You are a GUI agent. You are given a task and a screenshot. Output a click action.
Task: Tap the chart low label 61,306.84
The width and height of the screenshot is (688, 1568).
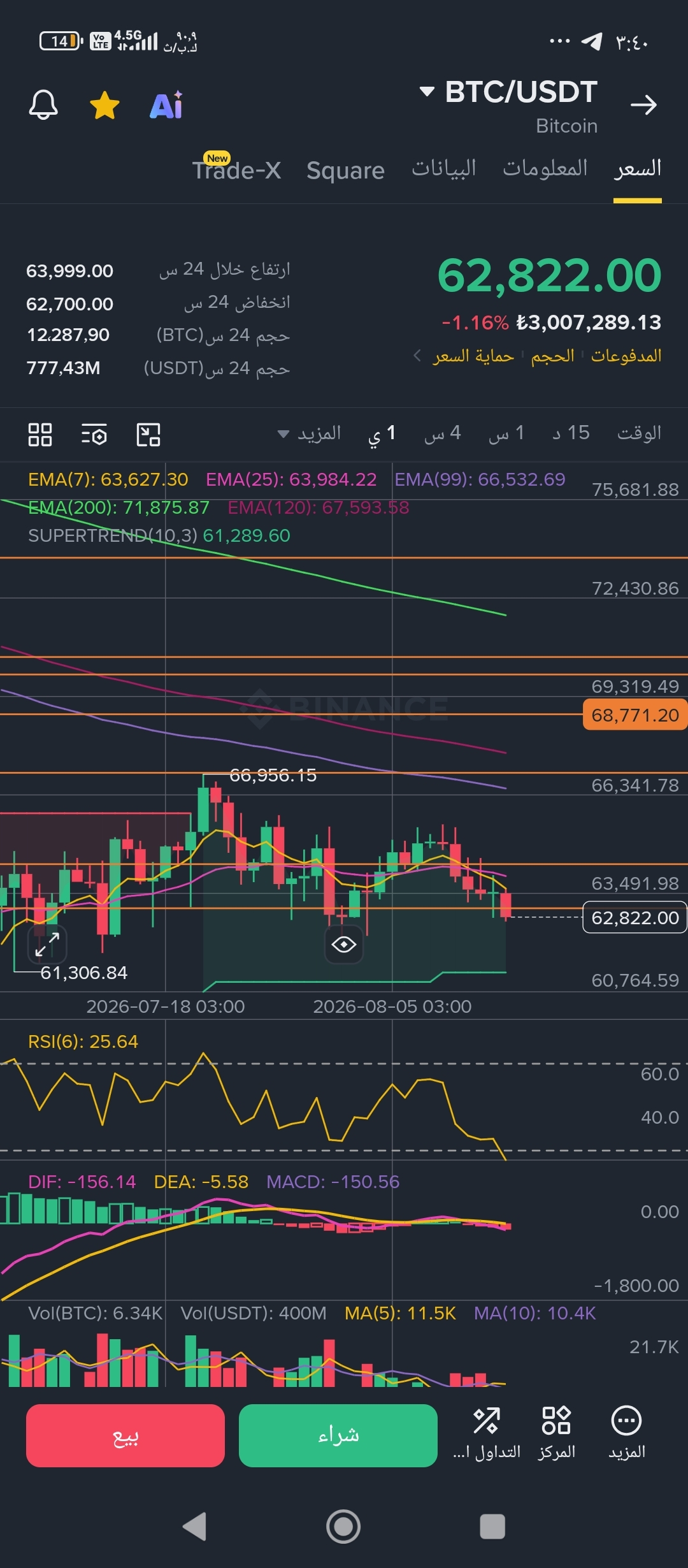(84, 973)
